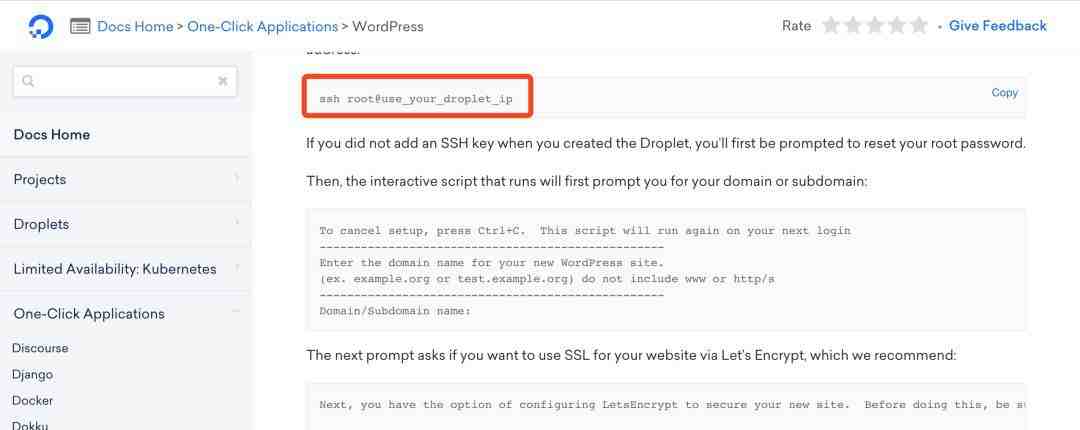Rate the page three stars
The image size is (1080, 430).
point(876,26)
